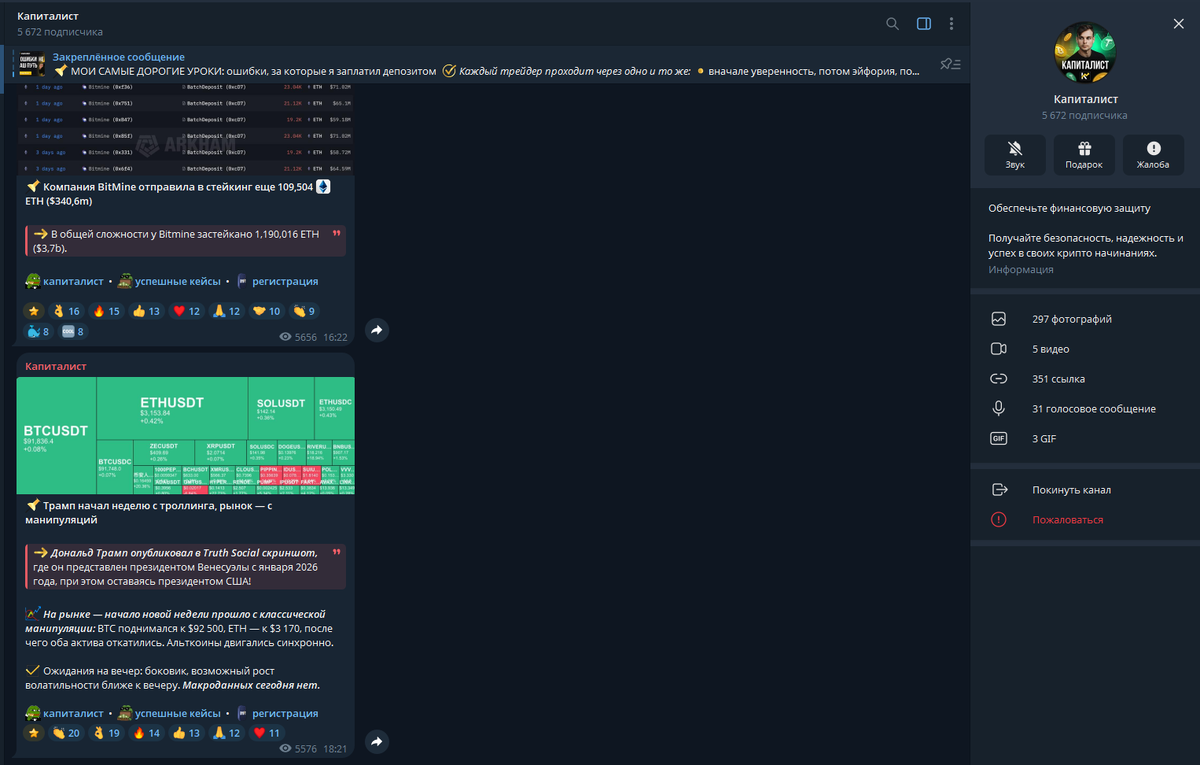
Task: Click the quote about Truth Social скриншот
Action: click(185, 566)
